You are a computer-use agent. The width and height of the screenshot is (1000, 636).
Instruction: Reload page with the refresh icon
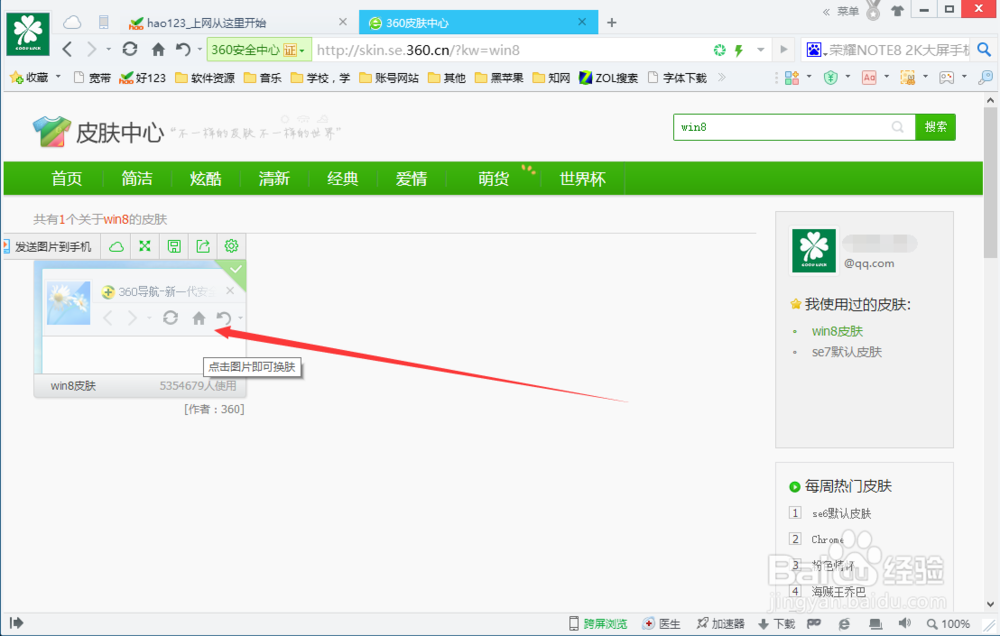pyautogui.click(x=130, y=49)
